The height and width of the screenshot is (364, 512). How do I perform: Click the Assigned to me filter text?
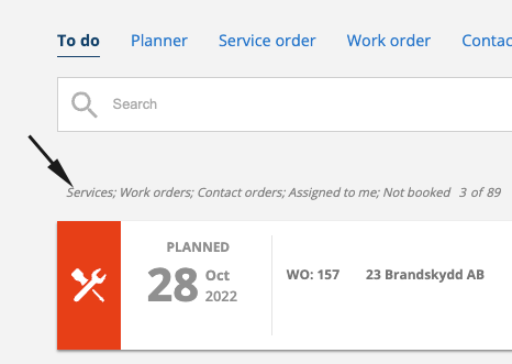(x=334, y=193)
